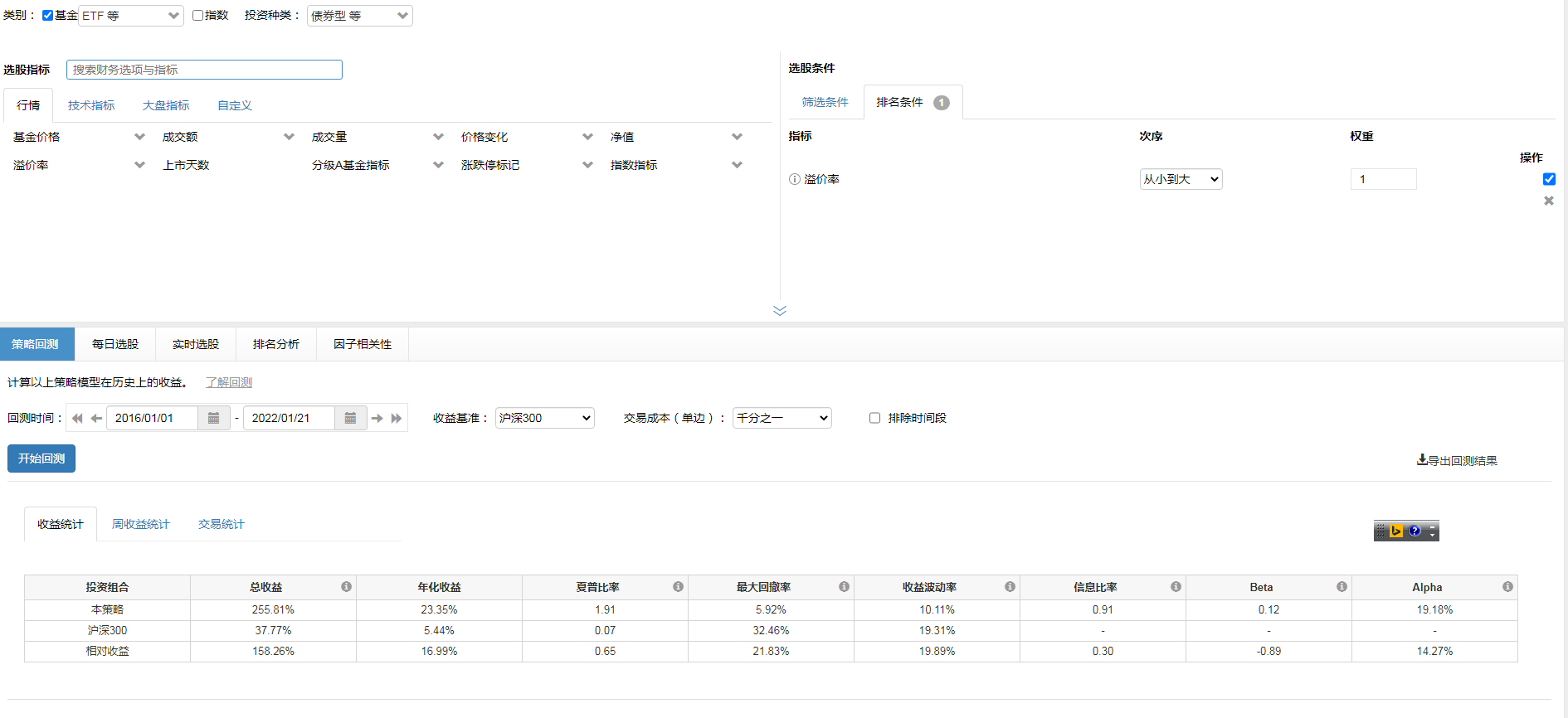Click the floating toolbar drag grip
The image size is (1568, 718).
pos(1381,531)
